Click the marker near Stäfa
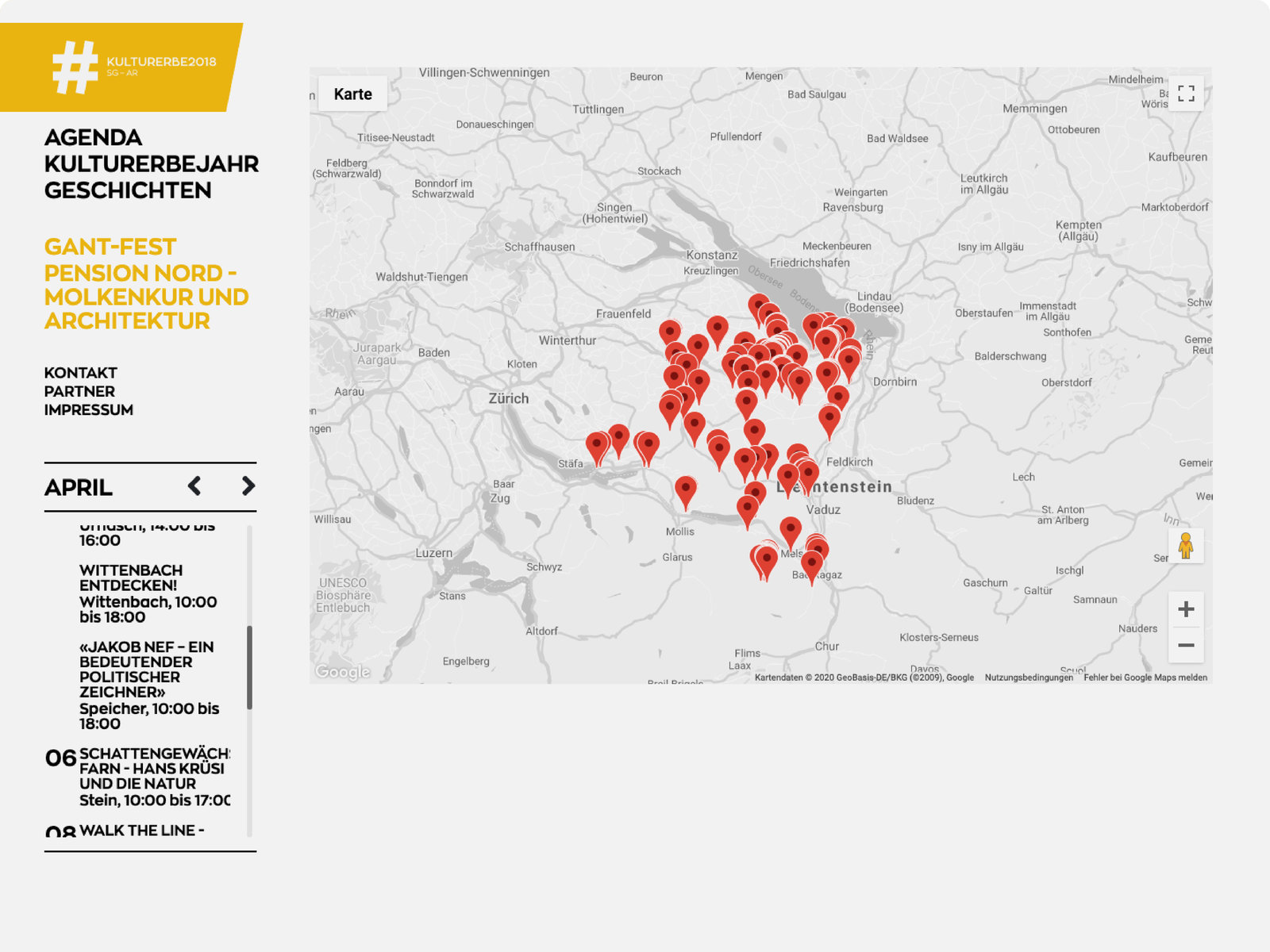This screenshot has width=1270, height=952. 596,444
